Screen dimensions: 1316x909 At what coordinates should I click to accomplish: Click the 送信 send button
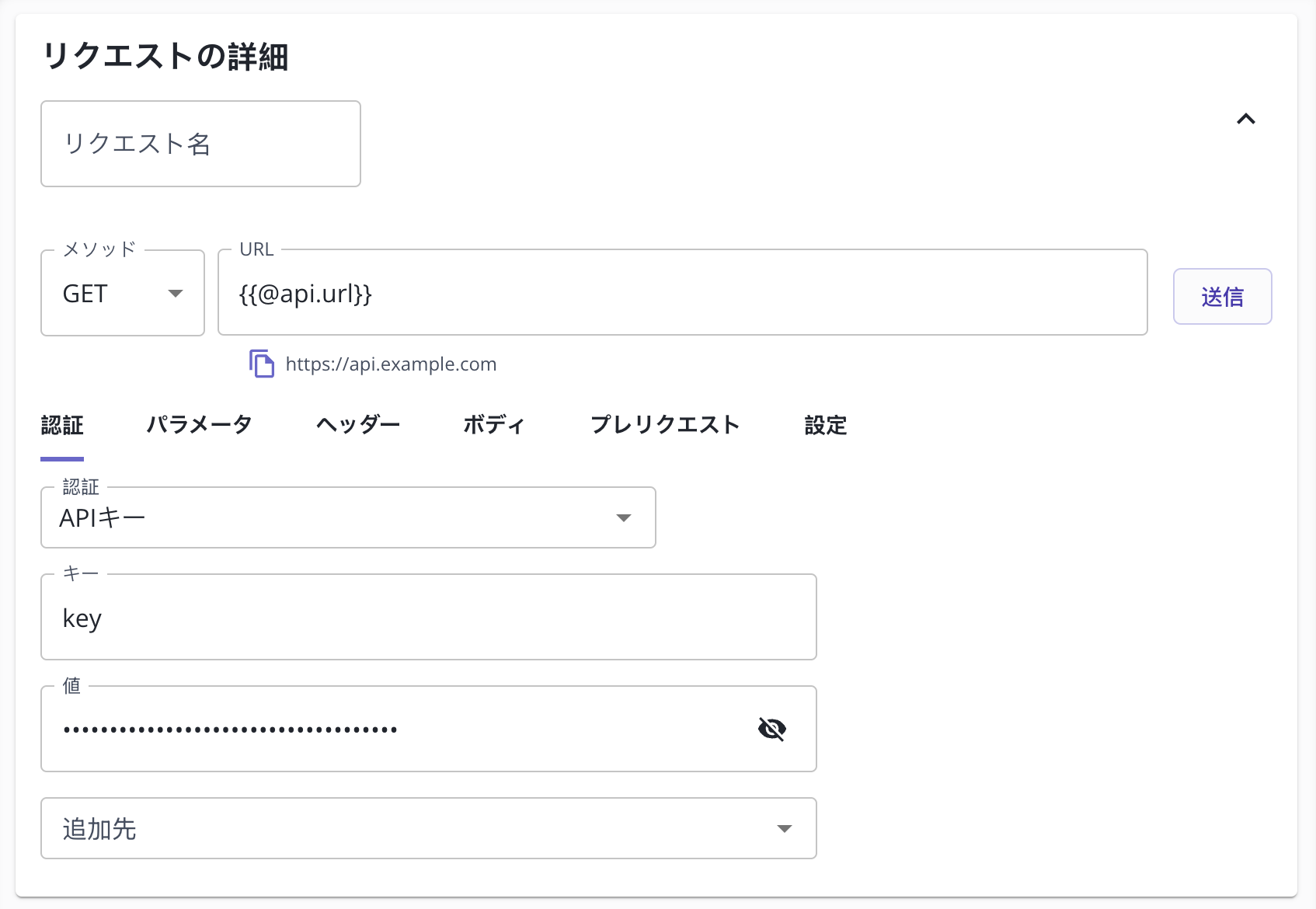point(1223,296)
